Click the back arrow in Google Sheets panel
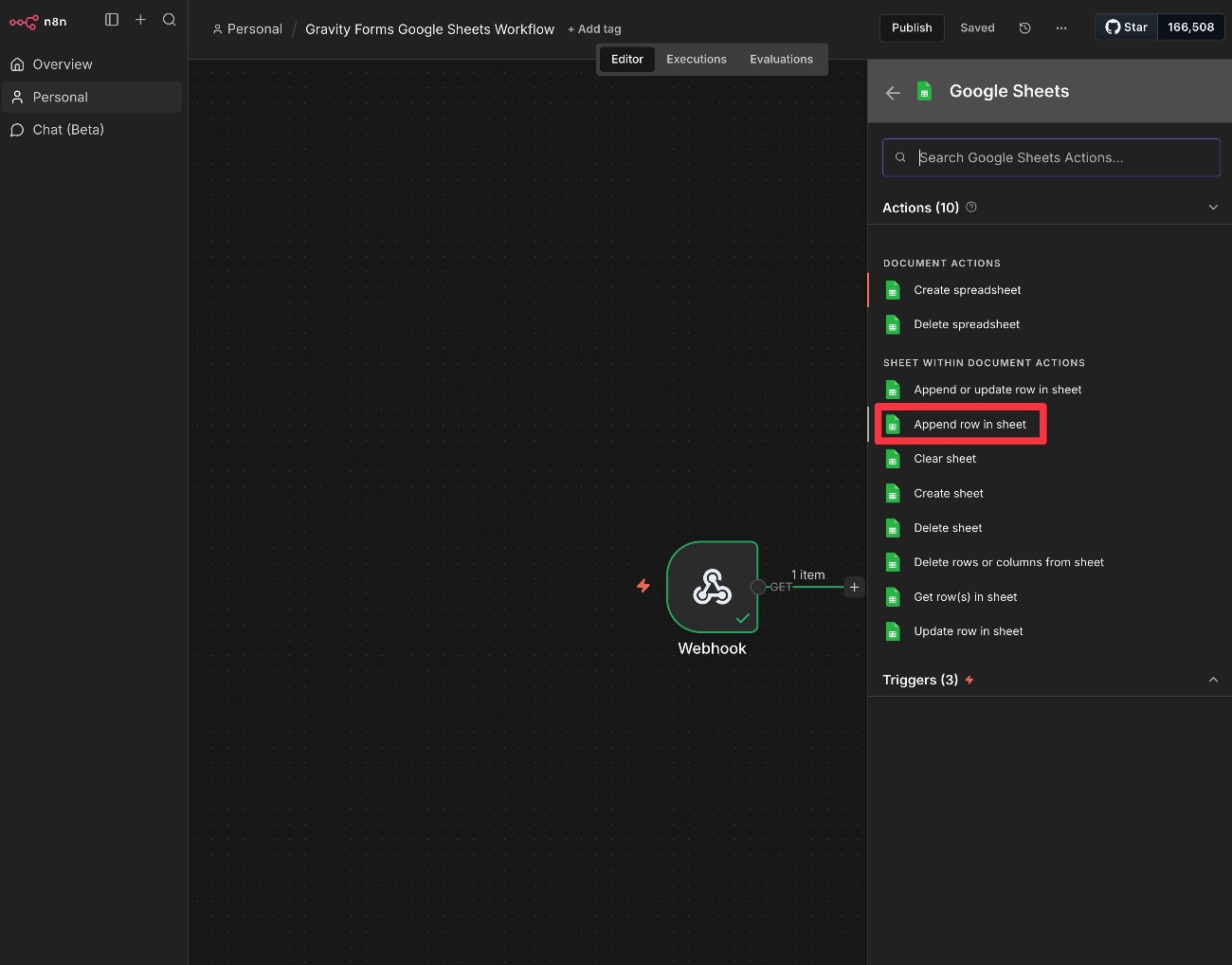 tap(893, 92)
